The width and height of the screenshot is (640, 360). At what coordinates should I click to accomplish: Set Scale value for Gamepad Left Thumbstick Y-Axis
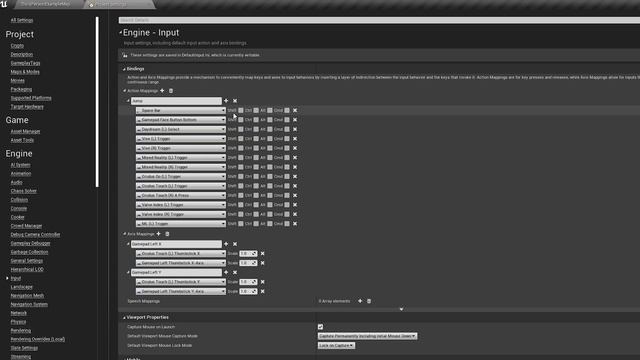(x=248, y=291)
